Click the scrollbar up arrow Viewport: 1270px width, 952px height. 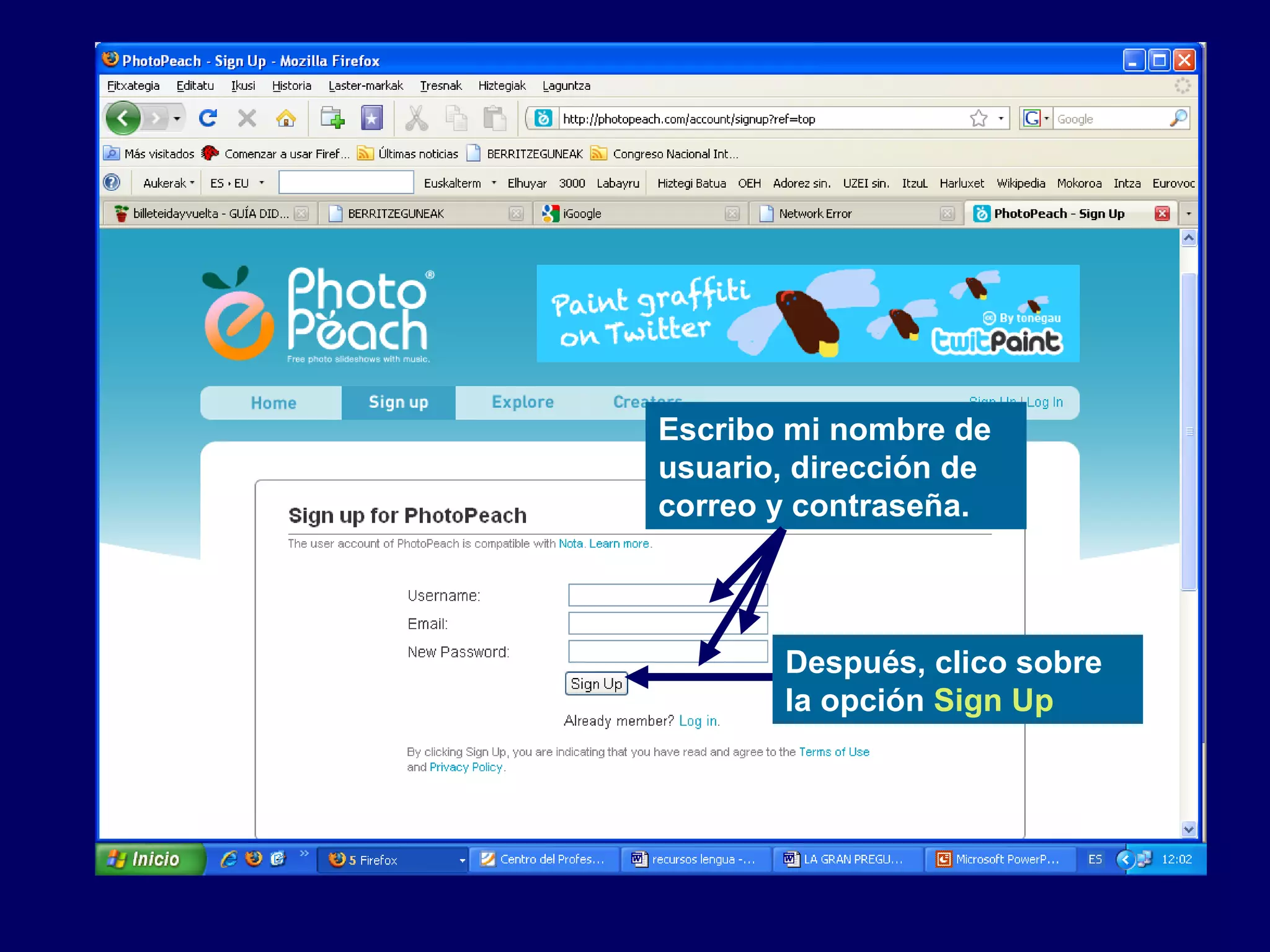(1189, 238)
